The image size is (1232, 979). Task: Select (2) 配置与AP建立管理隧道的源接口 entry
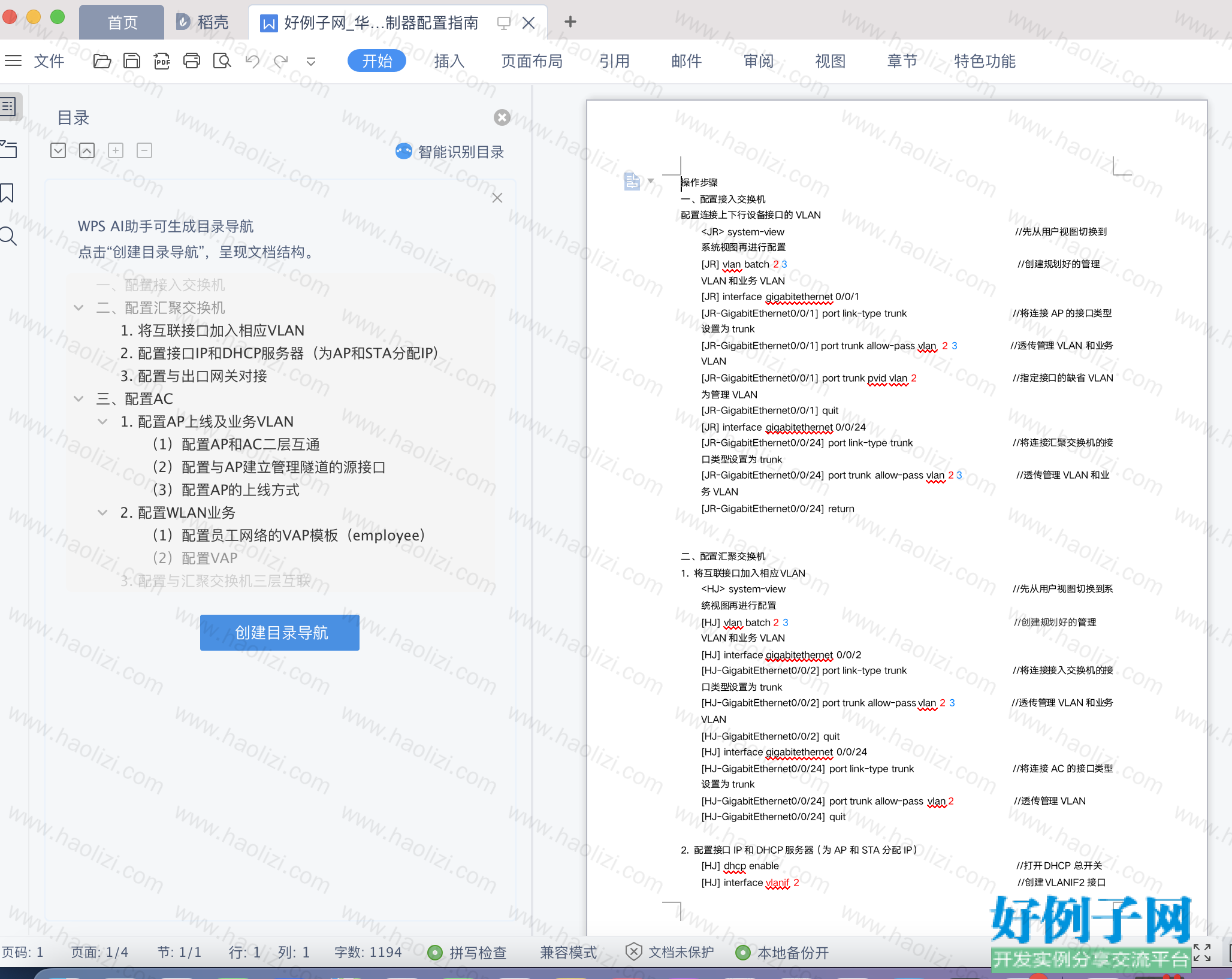(269, 467)
